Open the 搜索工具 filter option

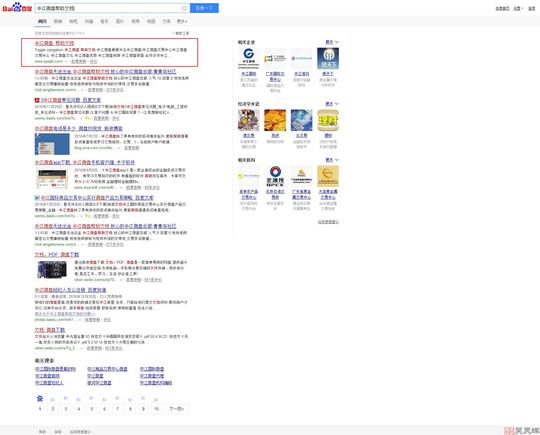click(181, 33)
